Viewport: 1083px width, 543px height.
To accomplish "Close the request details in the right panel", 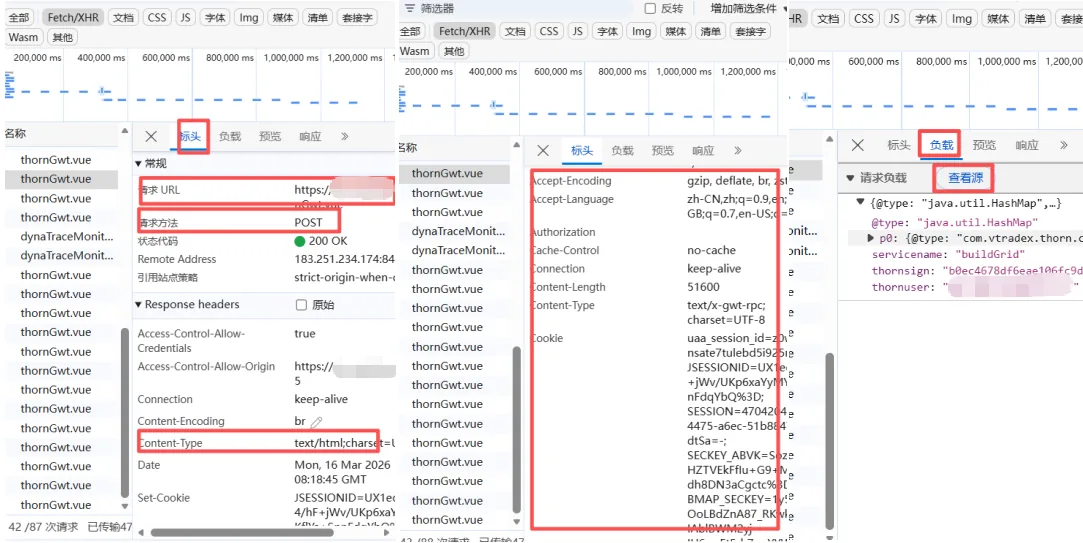I will coord(857,145).
